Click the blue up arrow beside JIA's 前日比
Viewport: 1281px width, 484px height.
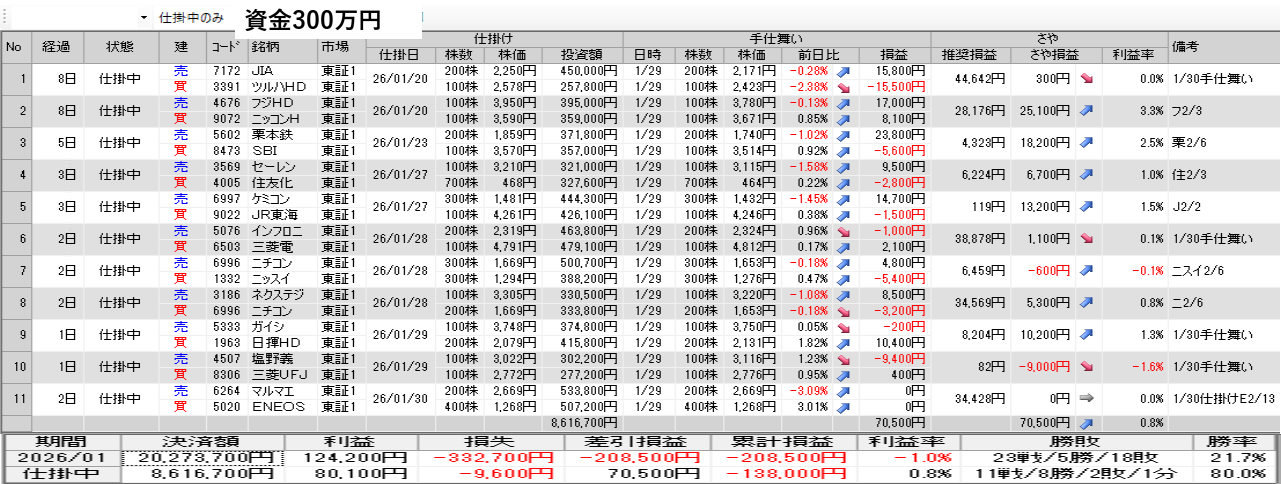coord(843,72)
